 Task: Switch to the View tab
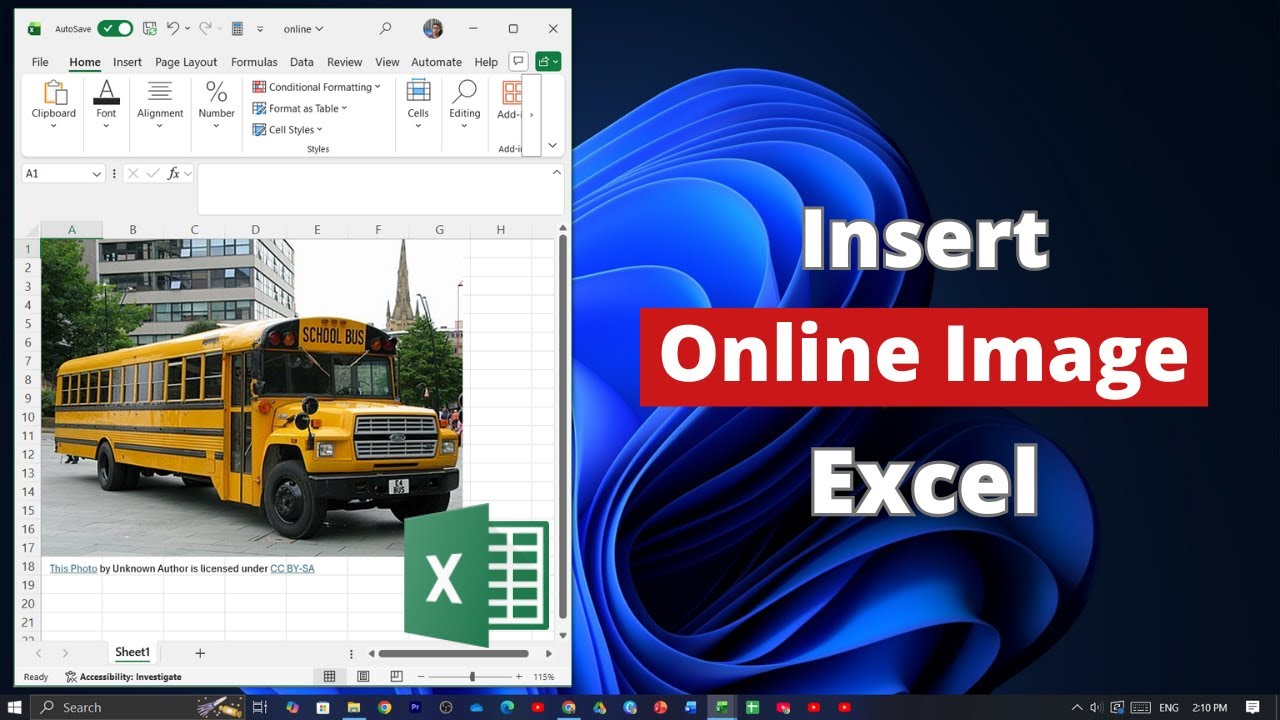(387, 62)
